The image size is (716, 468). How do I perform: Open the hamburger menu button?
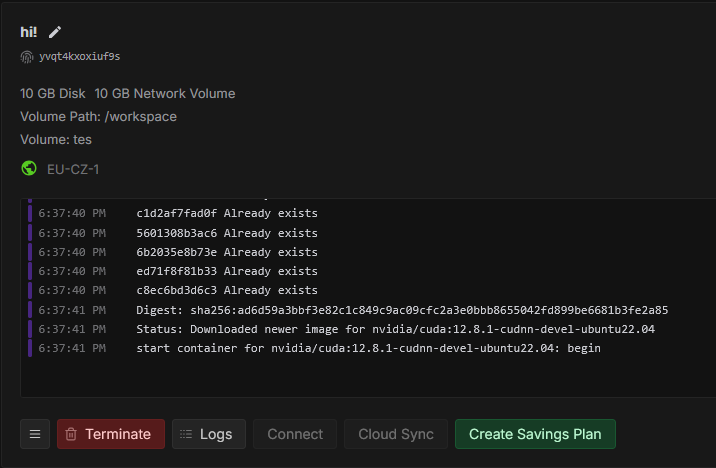point(35,434)
